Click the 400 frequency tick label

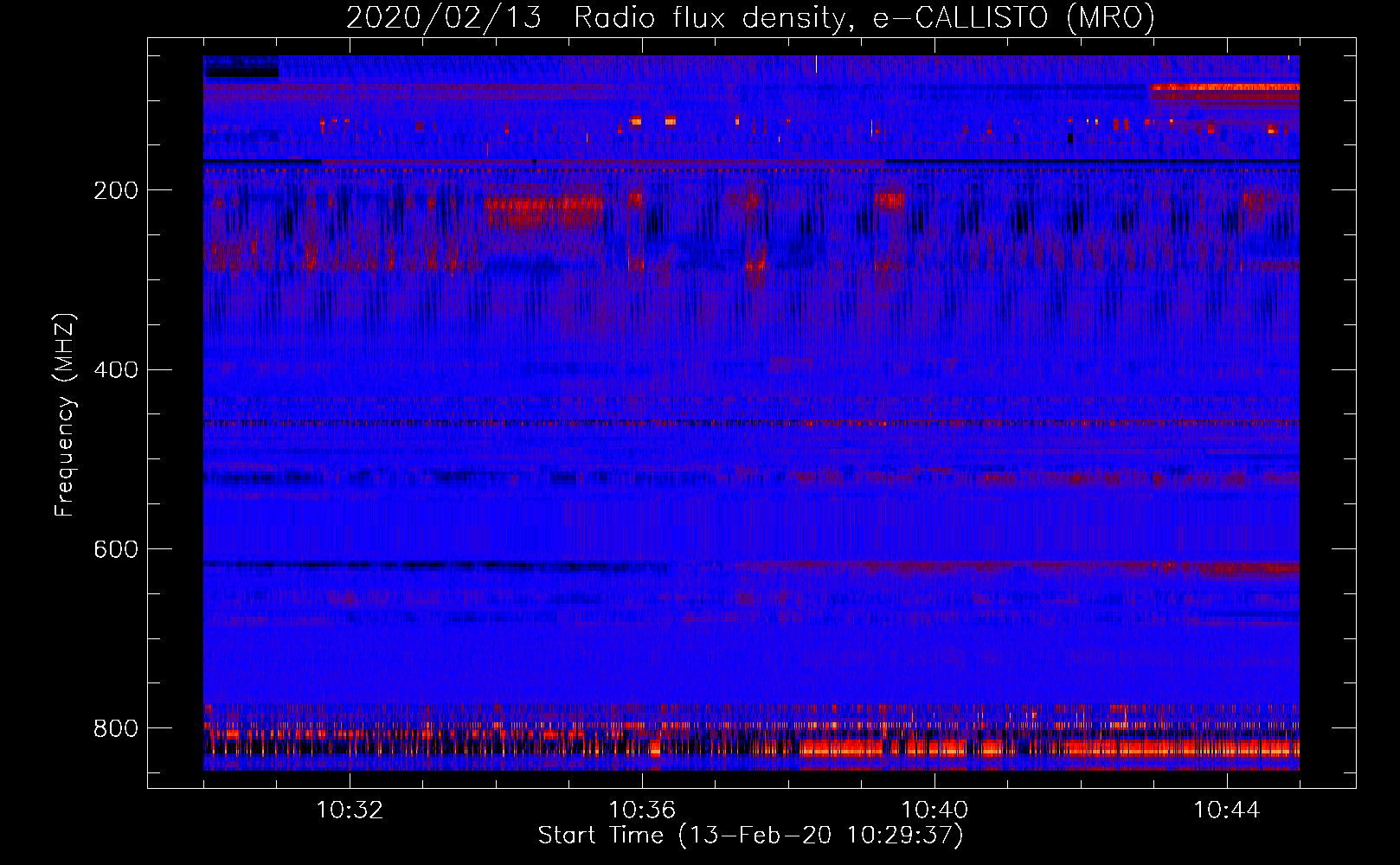pyautogui.click(x=115, y=370)
